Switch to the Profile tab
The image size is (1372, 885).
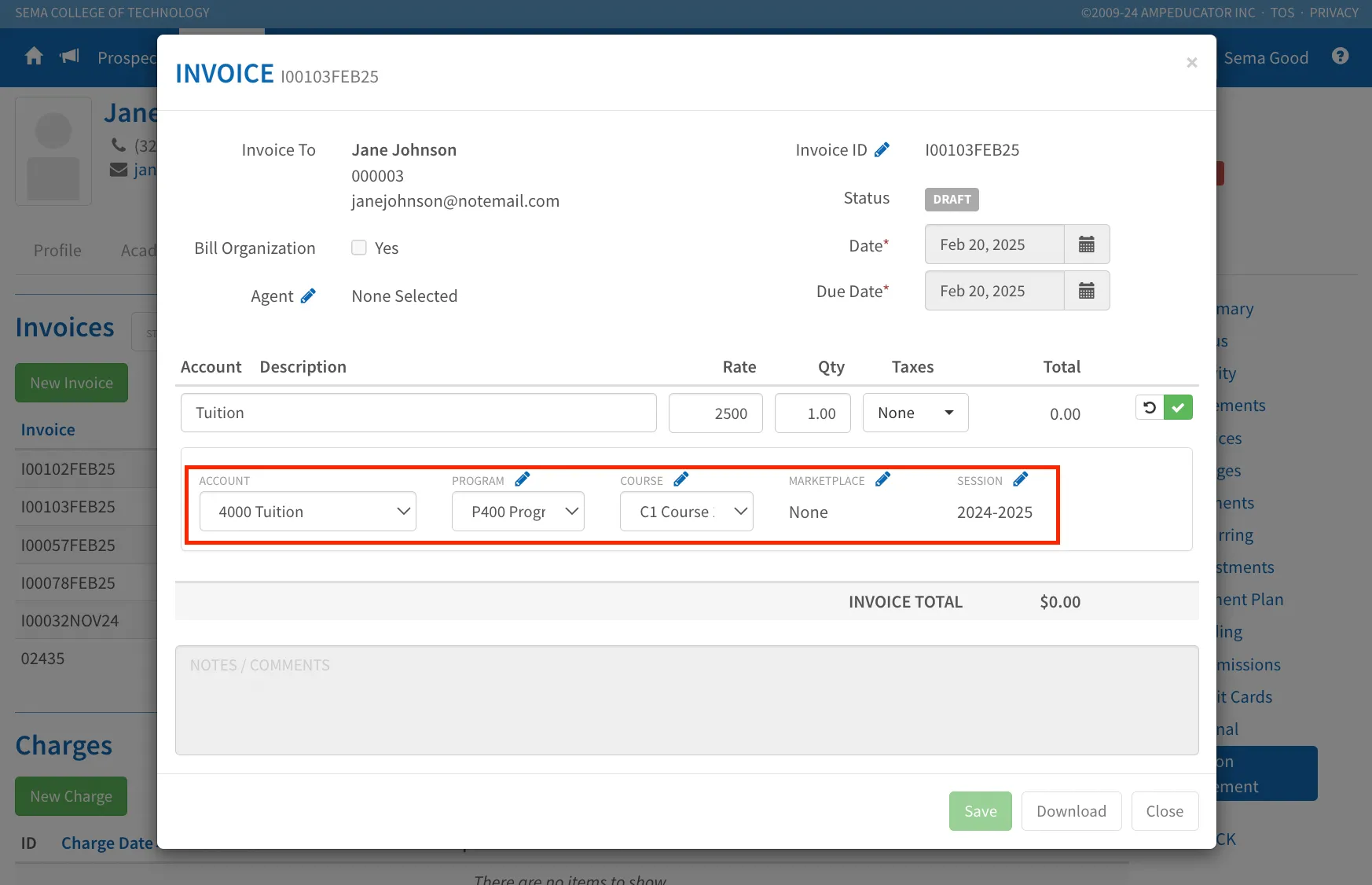(57, 250)
